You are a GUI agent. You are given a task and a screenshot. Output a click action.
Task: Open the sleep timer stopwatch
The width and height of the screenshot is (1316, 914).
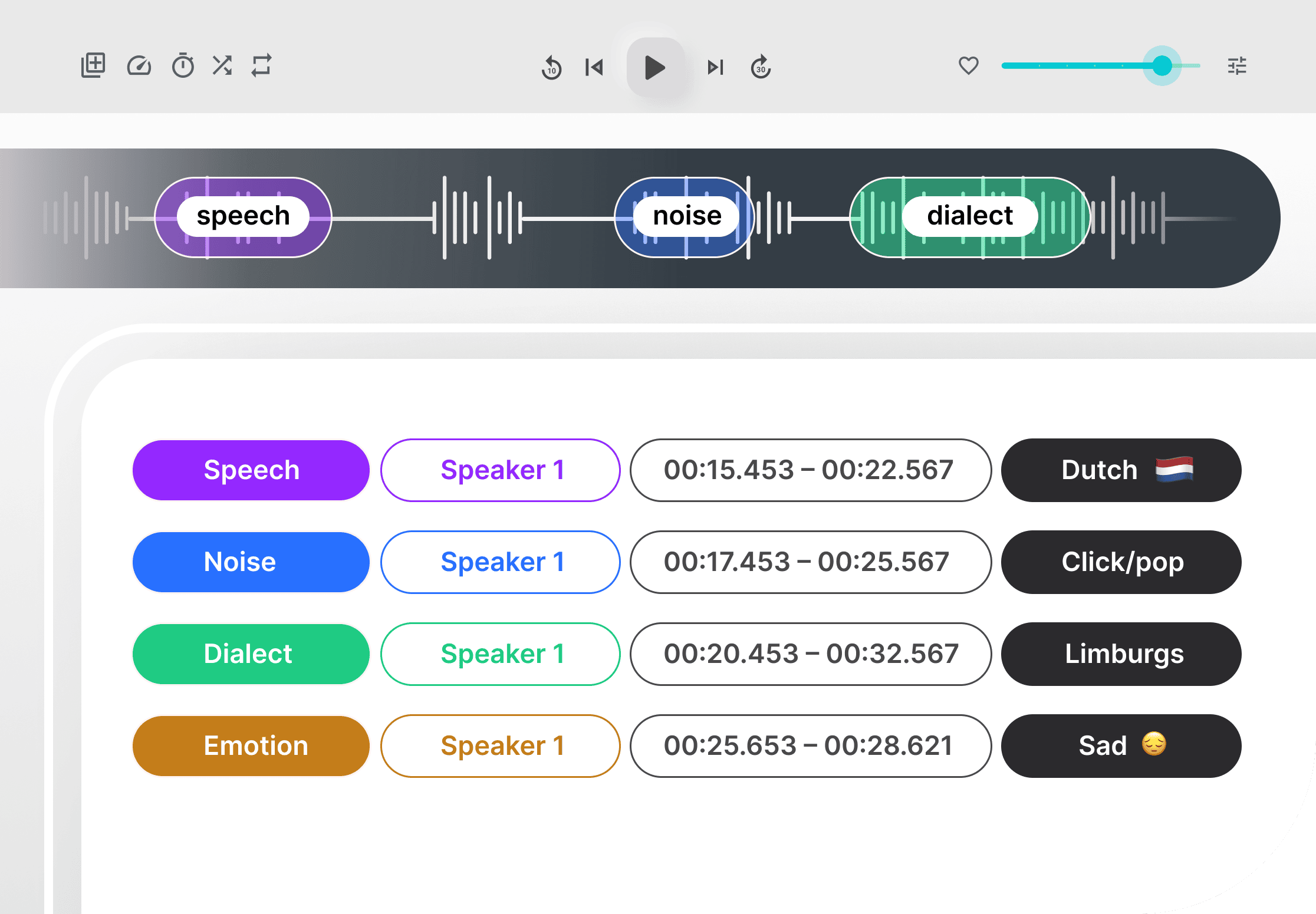coord(183,65)
